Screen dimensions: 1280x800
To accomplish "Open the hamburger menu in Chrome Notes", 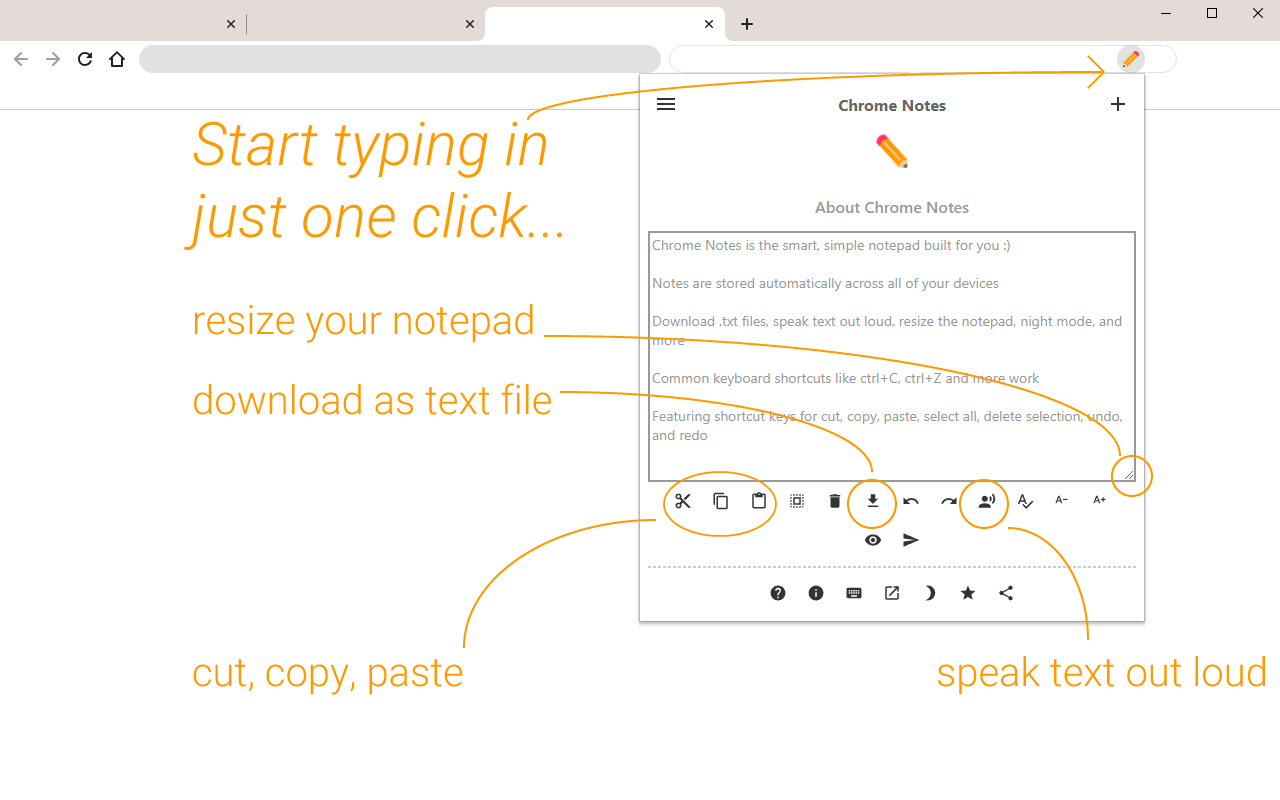I will pos(666,104).
